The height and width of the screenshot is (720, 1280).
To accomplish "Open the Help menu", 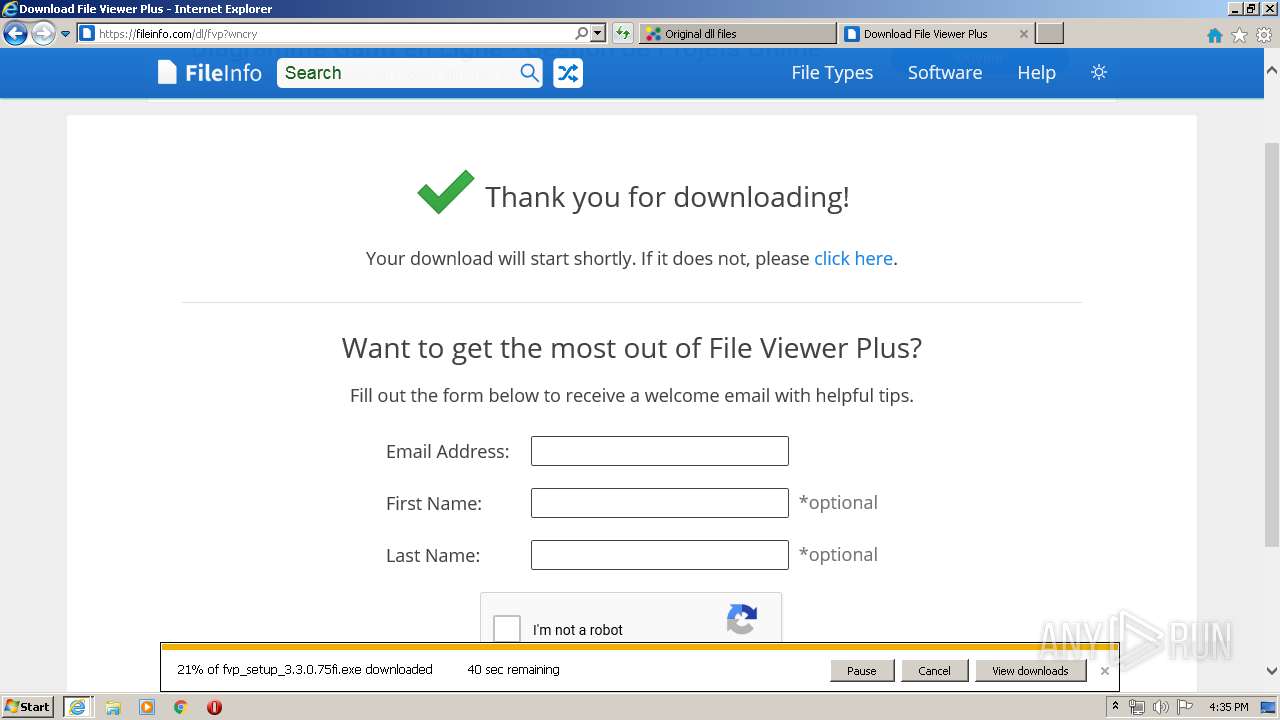I will (1036, 73).
